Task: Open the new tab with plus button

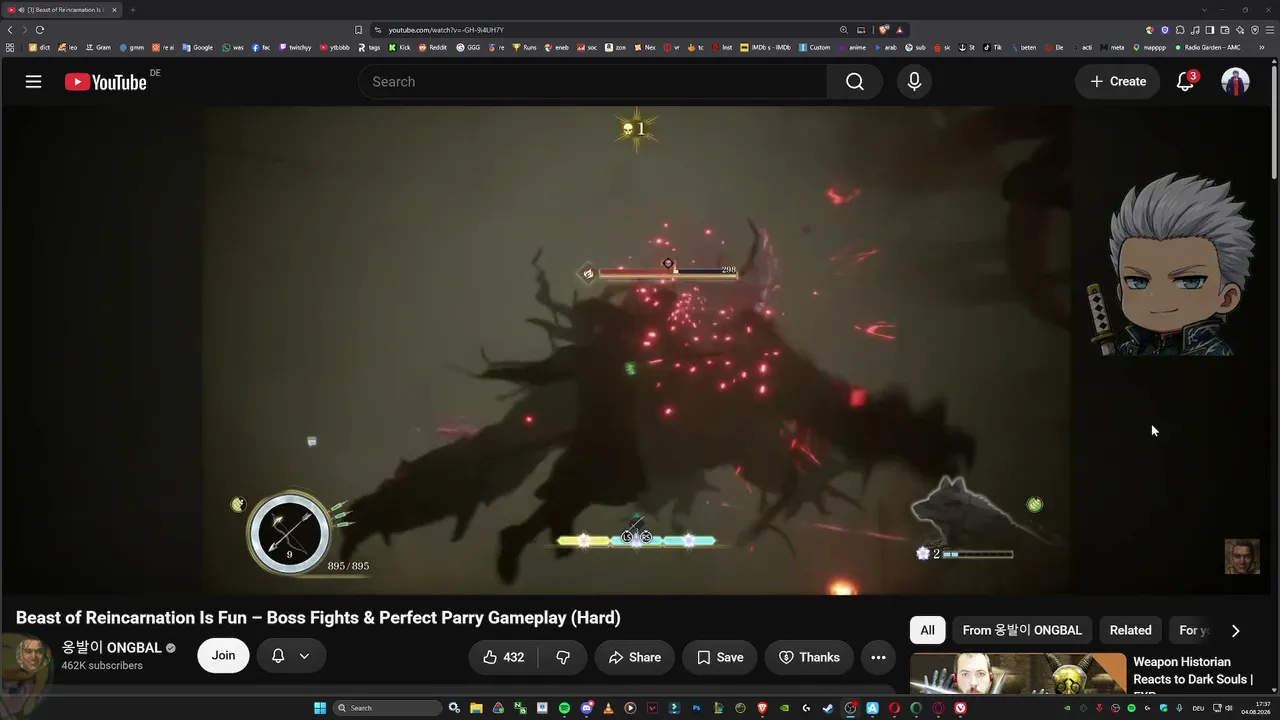Action: pyautogui.click(x=132, y=10)
